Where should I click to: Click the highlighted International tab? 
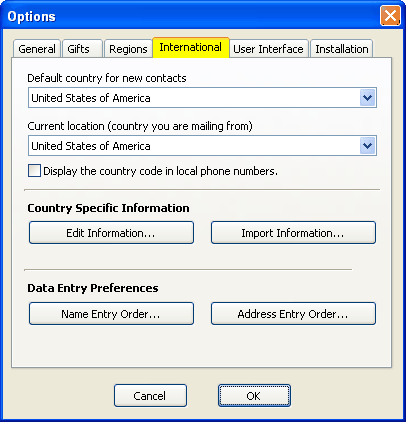point(191,48)
